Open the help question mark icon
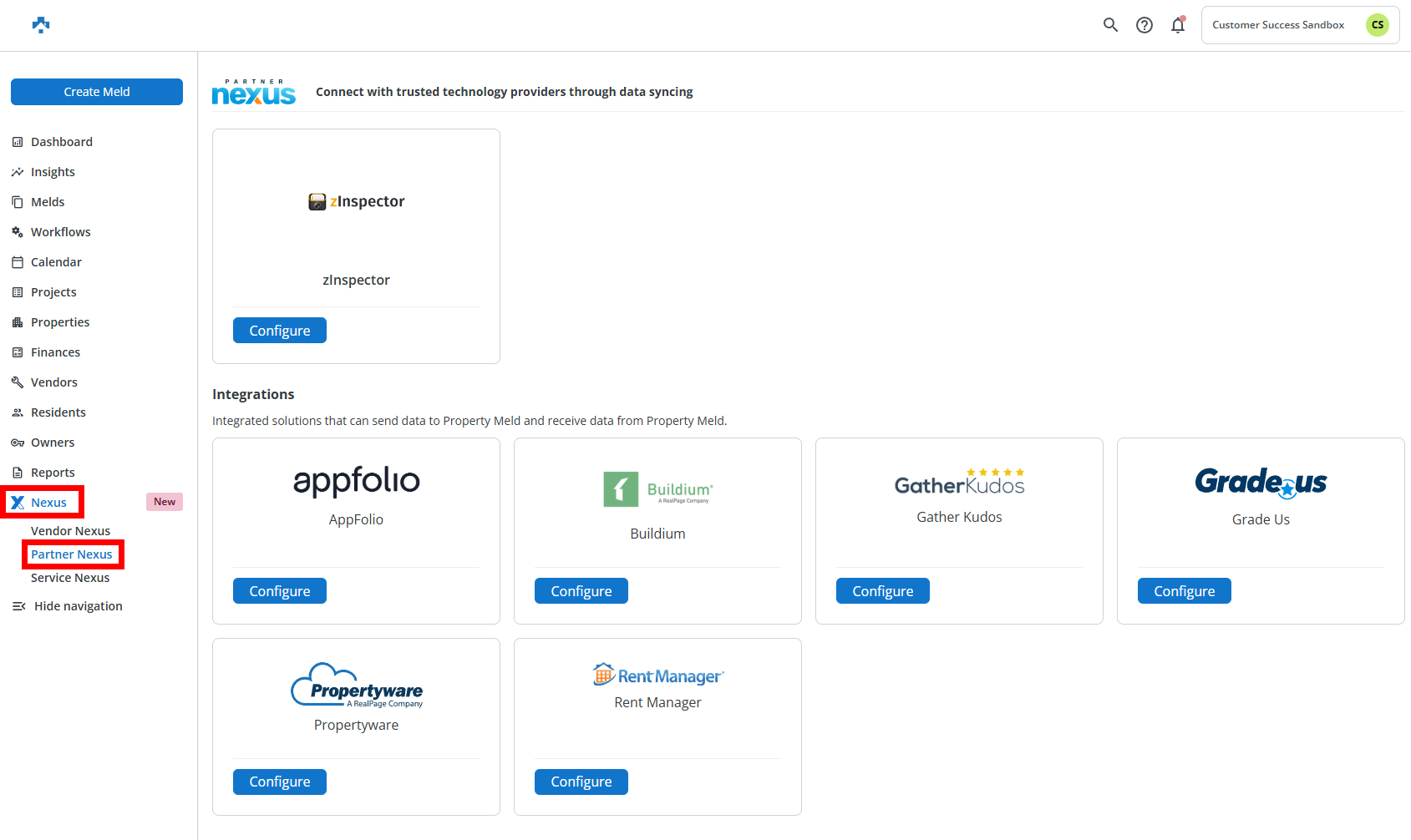The width and height of the screenshot is (1411, 840). [x=1145, y=25]
